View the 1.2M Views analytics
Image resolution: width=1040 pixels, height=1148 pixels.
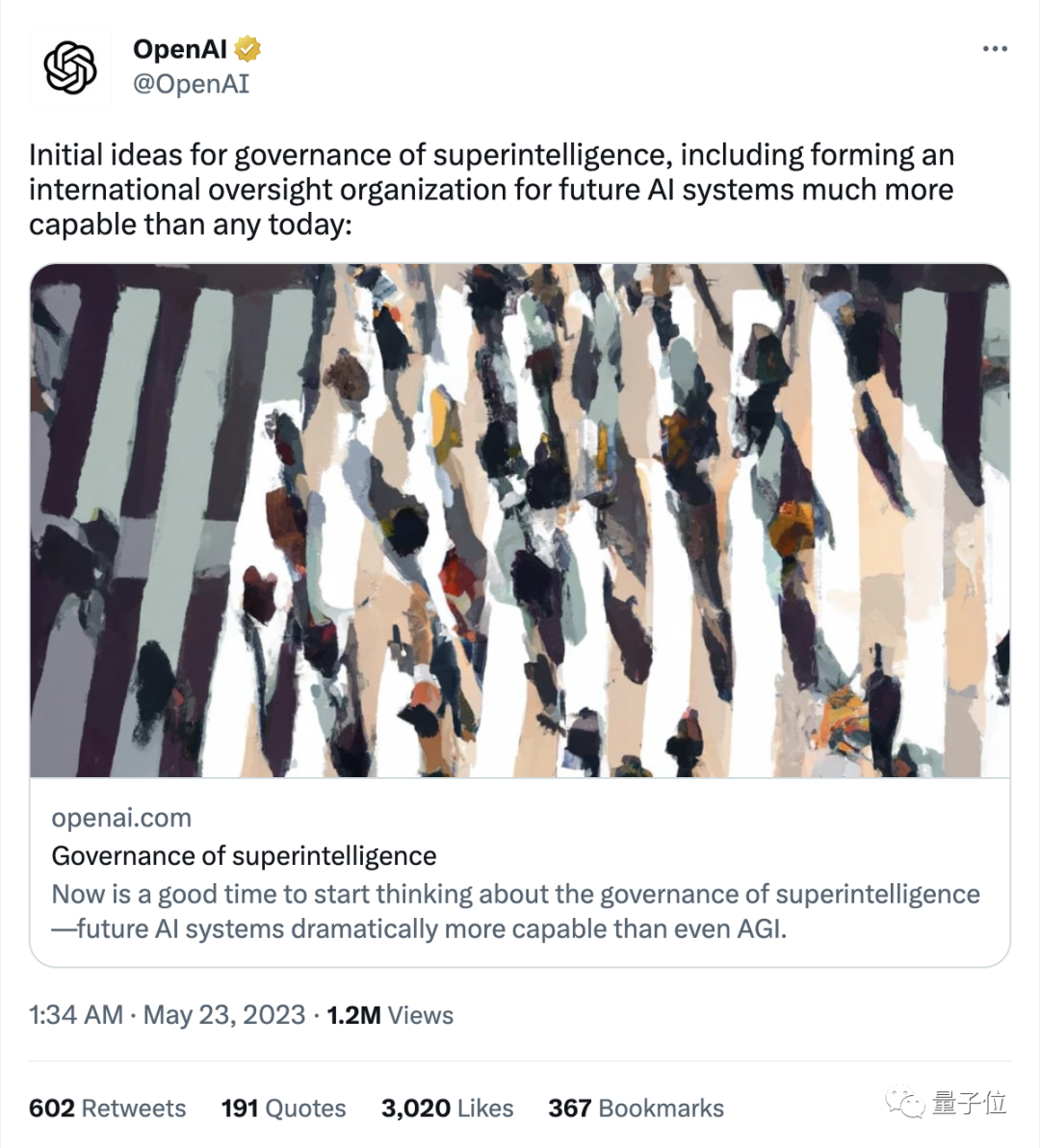pos(390,1015)
